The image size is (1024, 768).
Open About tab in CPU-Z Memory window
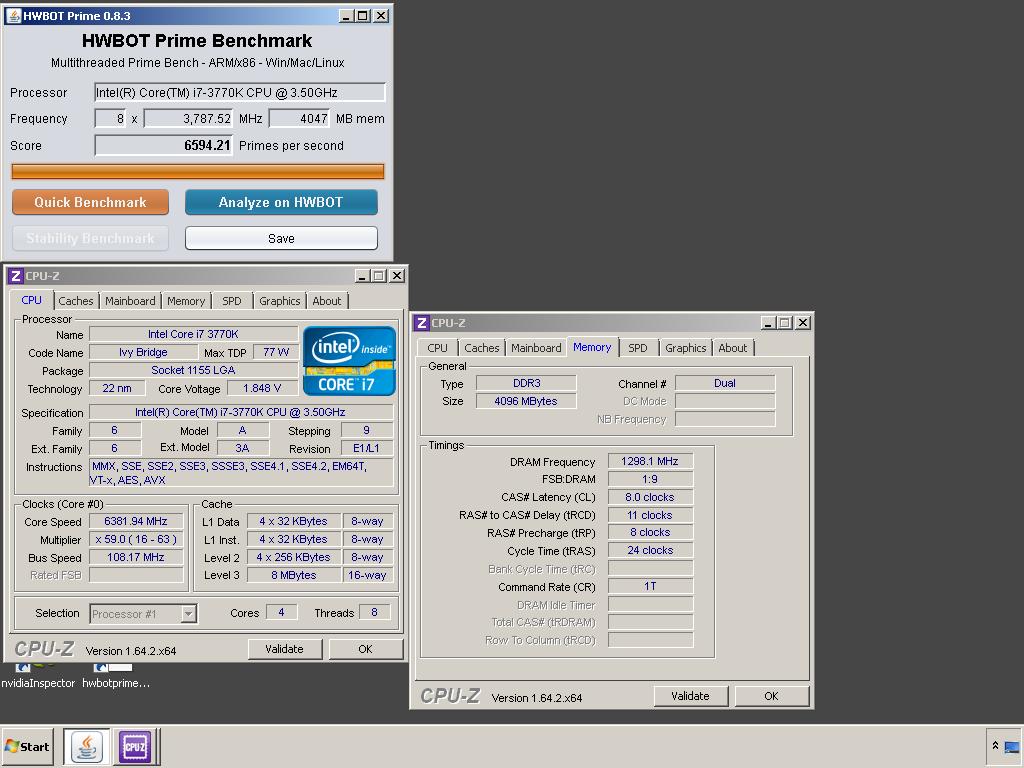tap(733, 348)
